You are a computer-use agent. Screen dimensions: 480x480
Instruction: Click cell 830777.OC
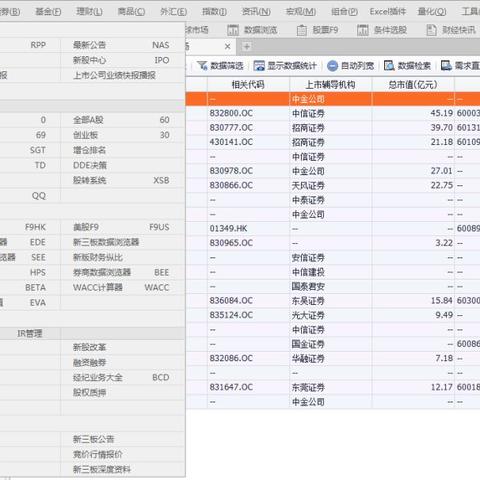coord(248,128)
